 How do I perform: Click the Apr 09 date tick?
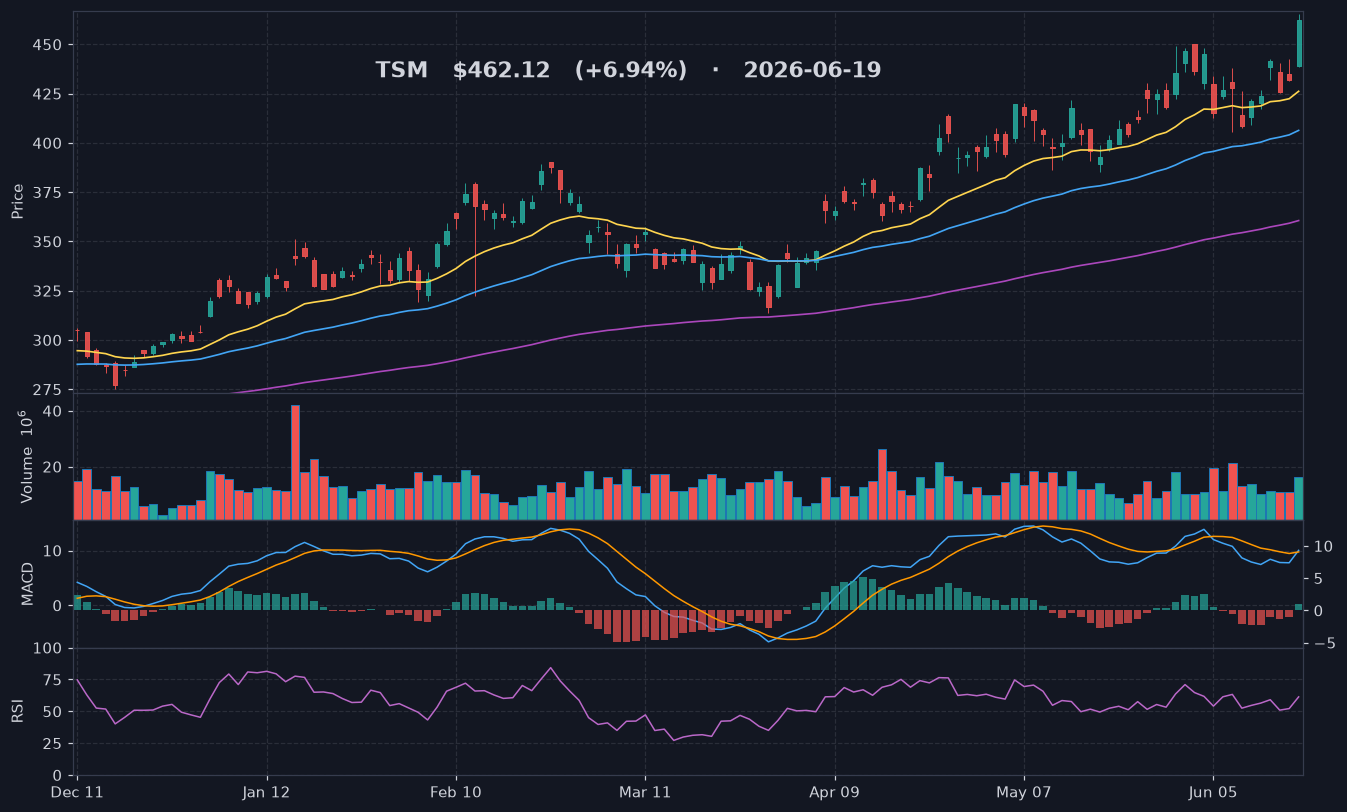(x=834, y=792)
